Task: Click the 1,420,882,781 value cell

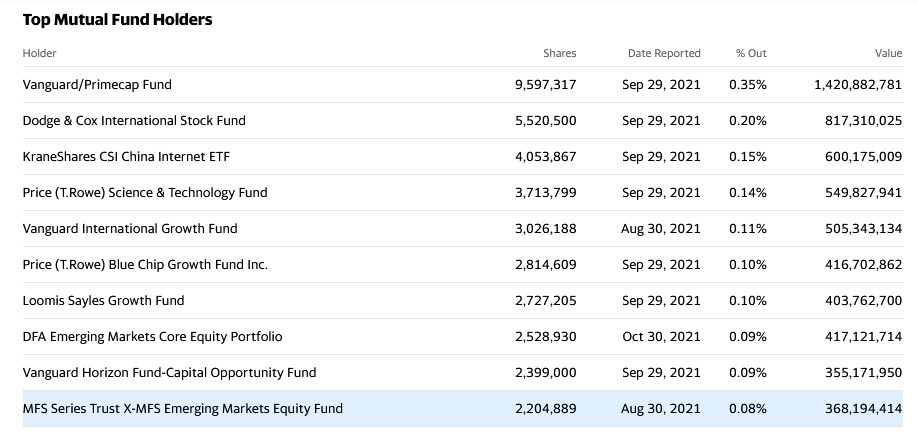Action: (x=858, y=85)
